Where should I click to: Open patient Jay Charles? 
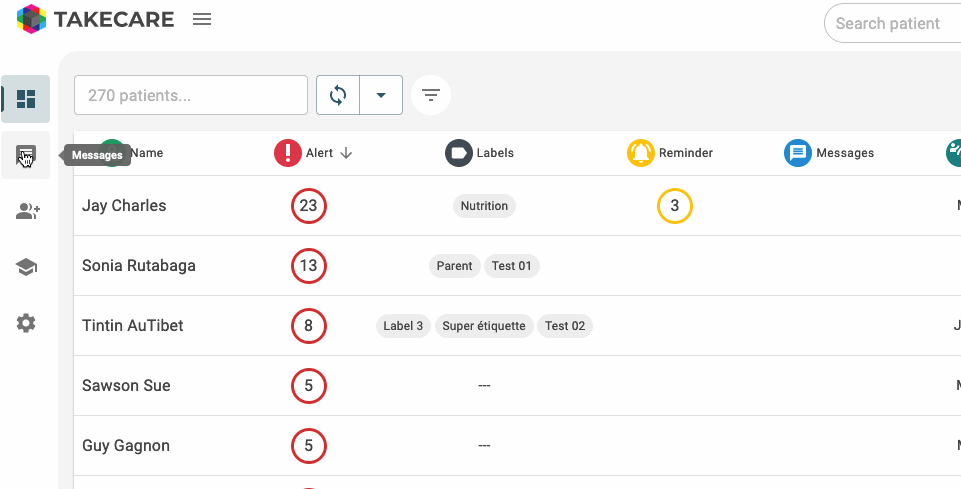[124, 205]
